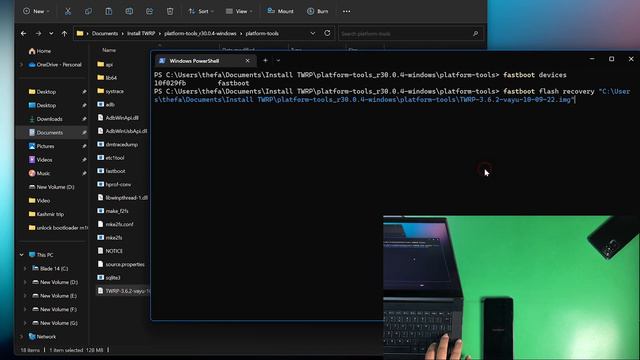Screen dimensions: 640x360
Task: Expand the Network node
Action: 21,336
